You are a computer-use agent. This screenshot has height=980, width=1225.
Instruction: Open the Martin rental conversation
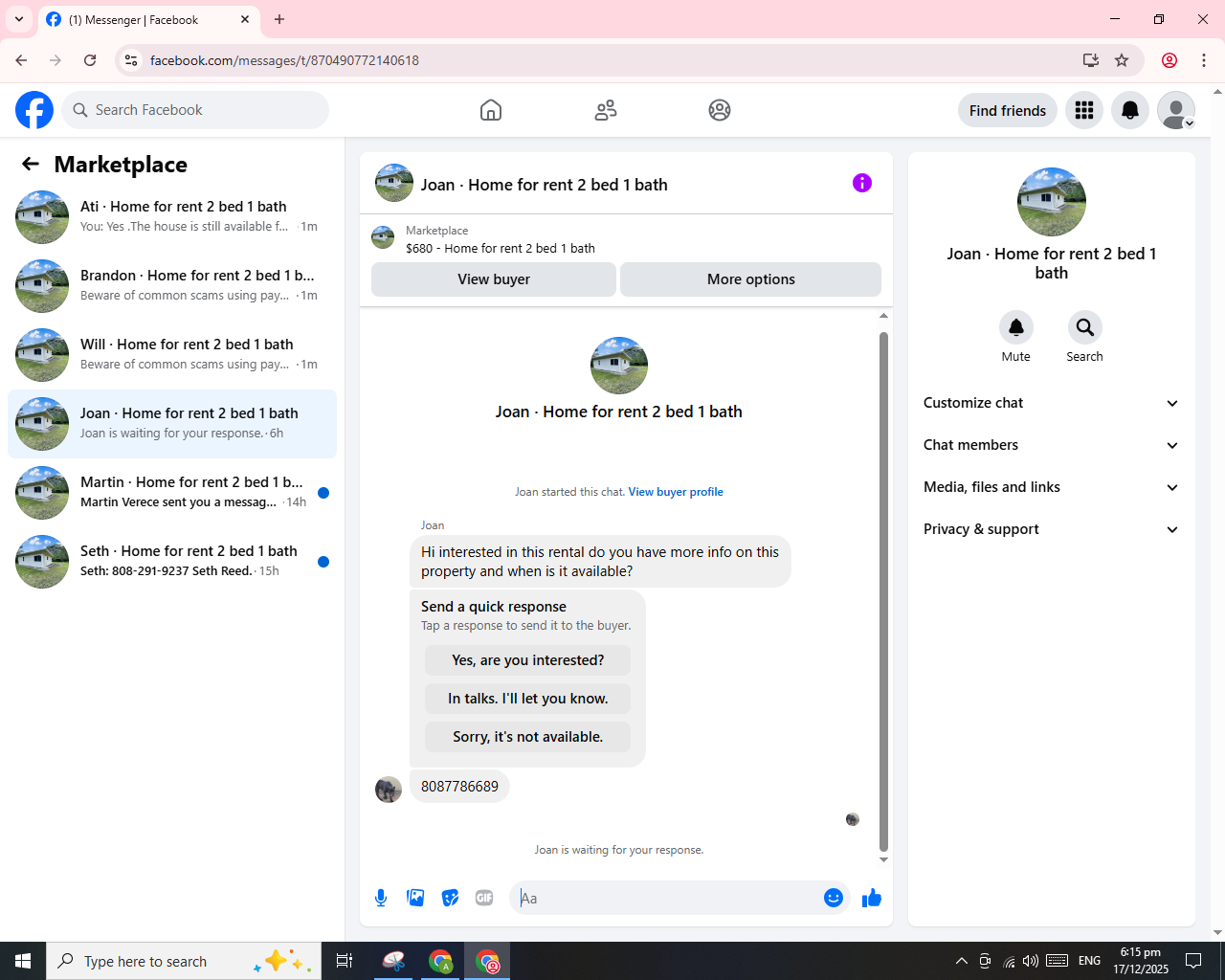(x=172, y=493)
